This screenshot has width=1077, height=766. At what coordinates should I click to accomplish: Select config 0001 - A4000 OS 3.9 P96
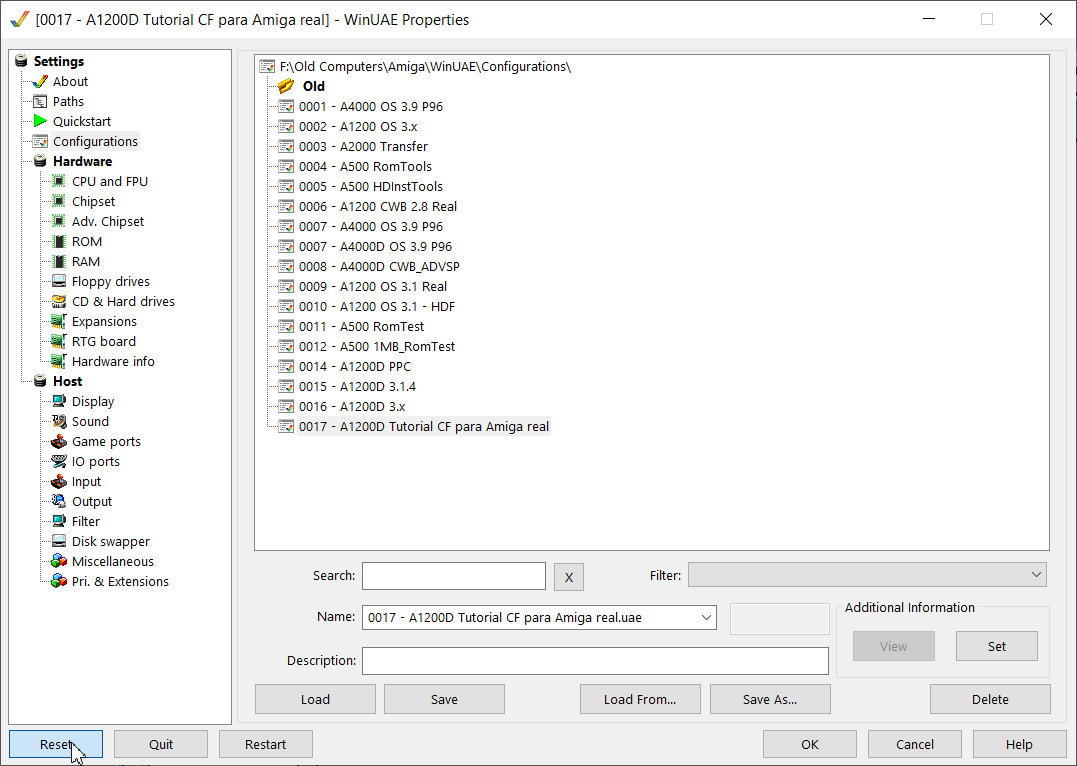pos(371,106)
